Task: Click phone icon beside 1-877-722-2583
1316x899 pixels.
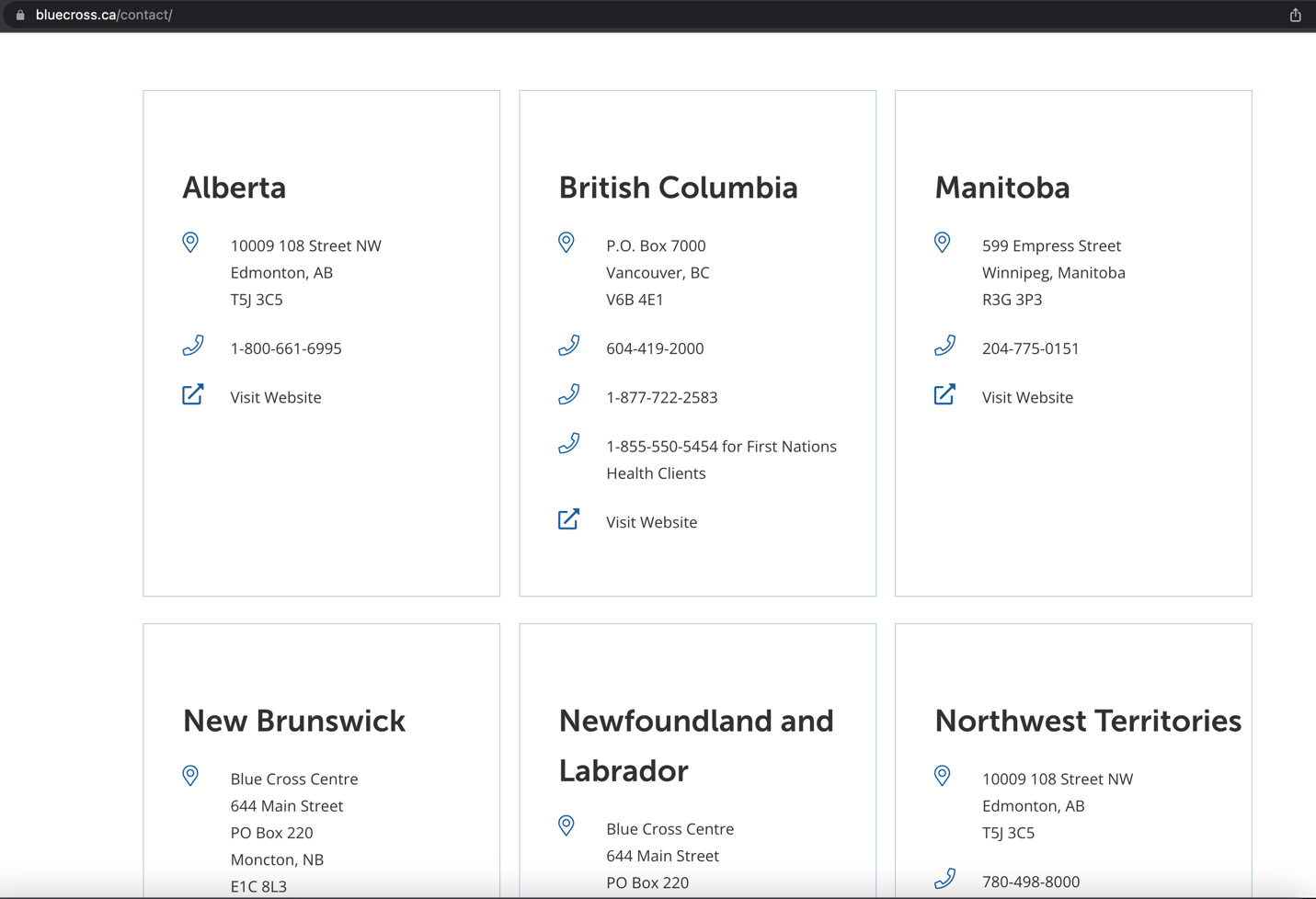Action: click(x=569, y=394)
